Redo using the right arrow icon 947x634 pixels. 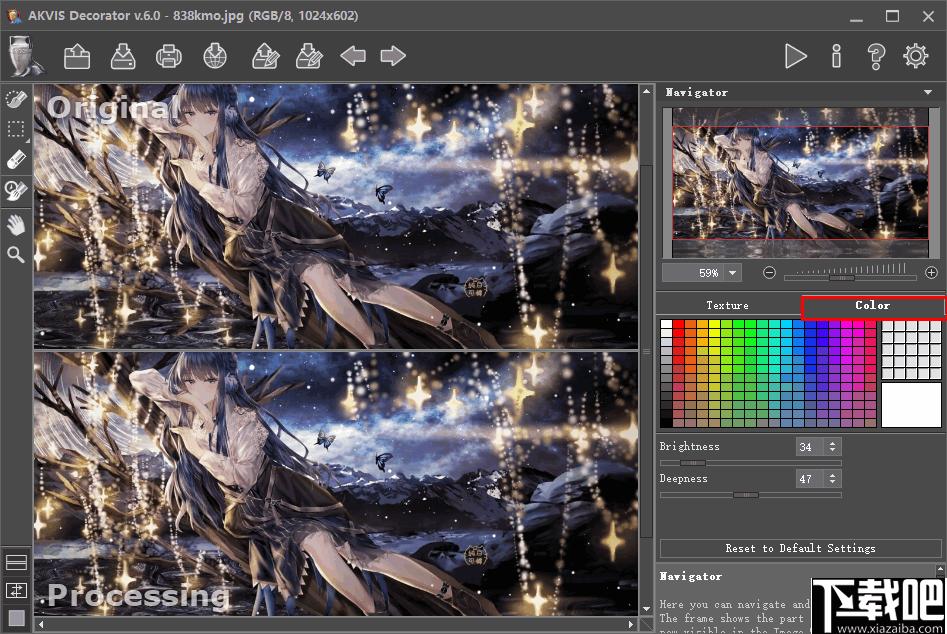coord(393,56)
